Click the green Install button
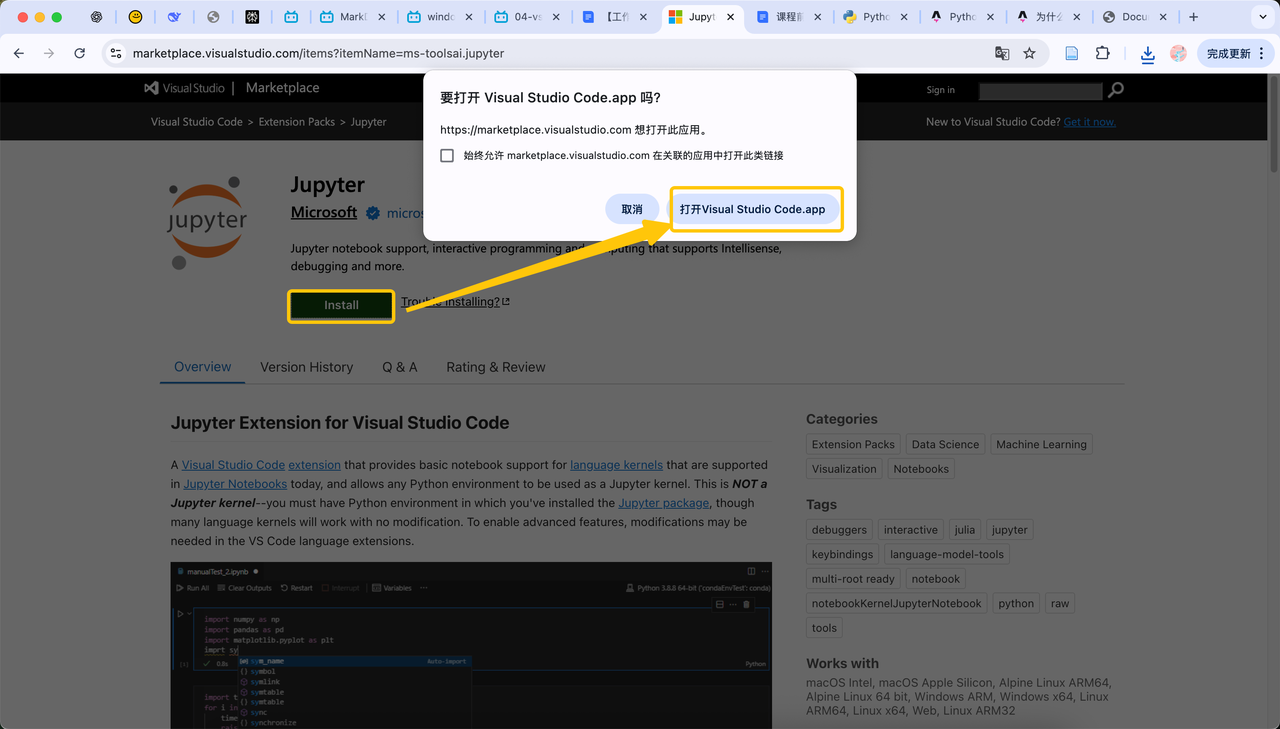The width and height of the screenshot is (1280, 729). click(x=341, y=305)
